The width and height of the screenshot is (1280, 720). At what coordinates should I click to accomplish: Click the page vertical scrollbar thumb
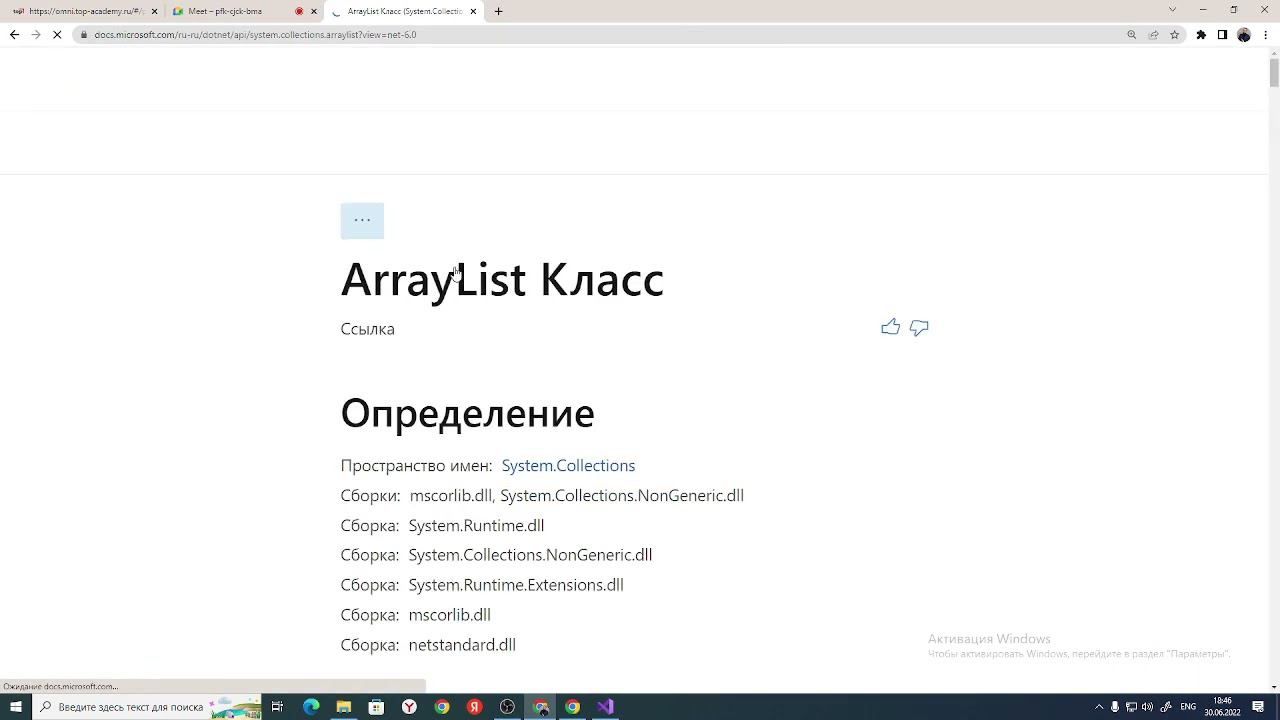point(1274,73)
